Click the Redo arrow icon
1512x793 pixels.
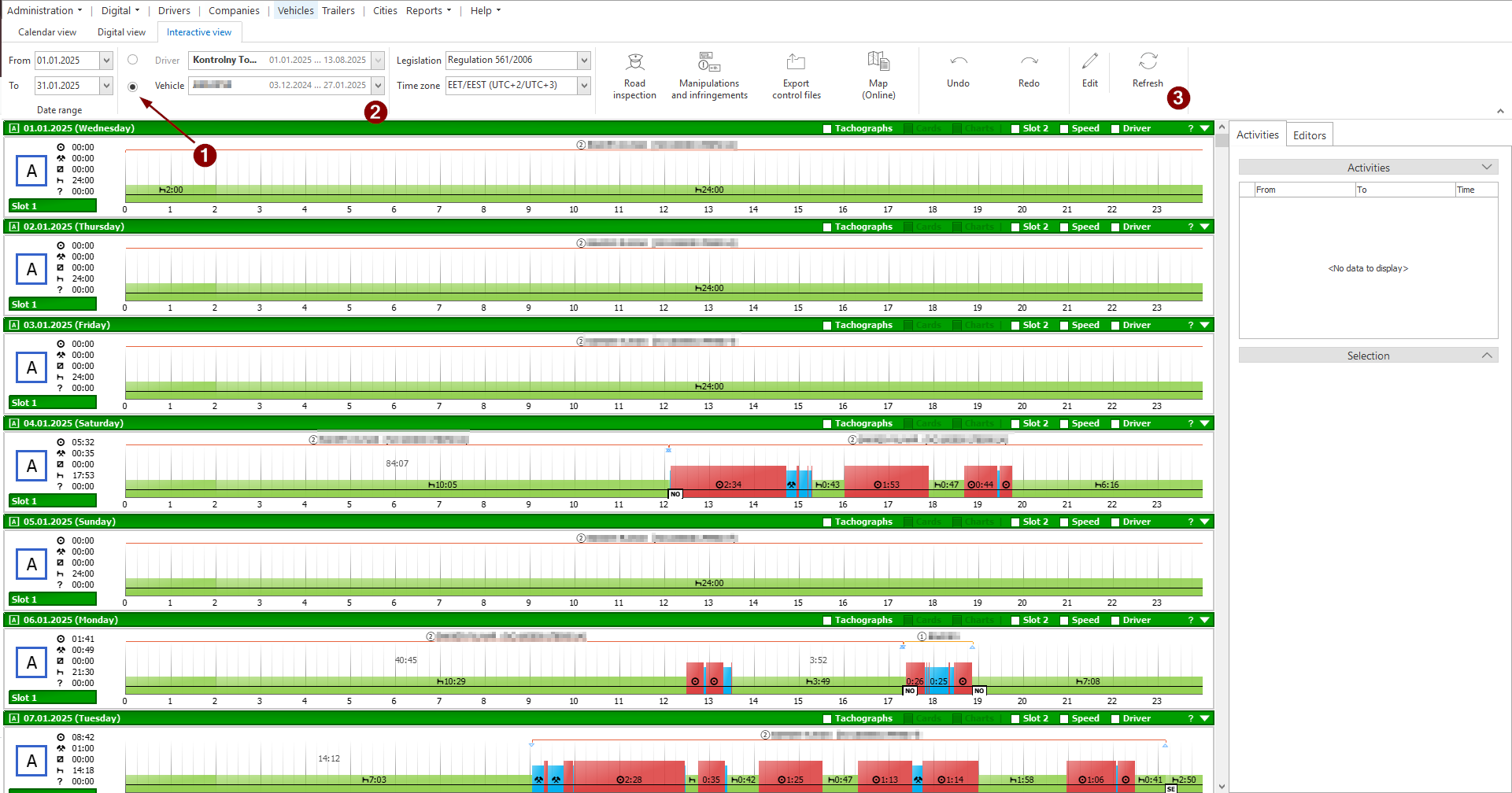[1029, 61]
